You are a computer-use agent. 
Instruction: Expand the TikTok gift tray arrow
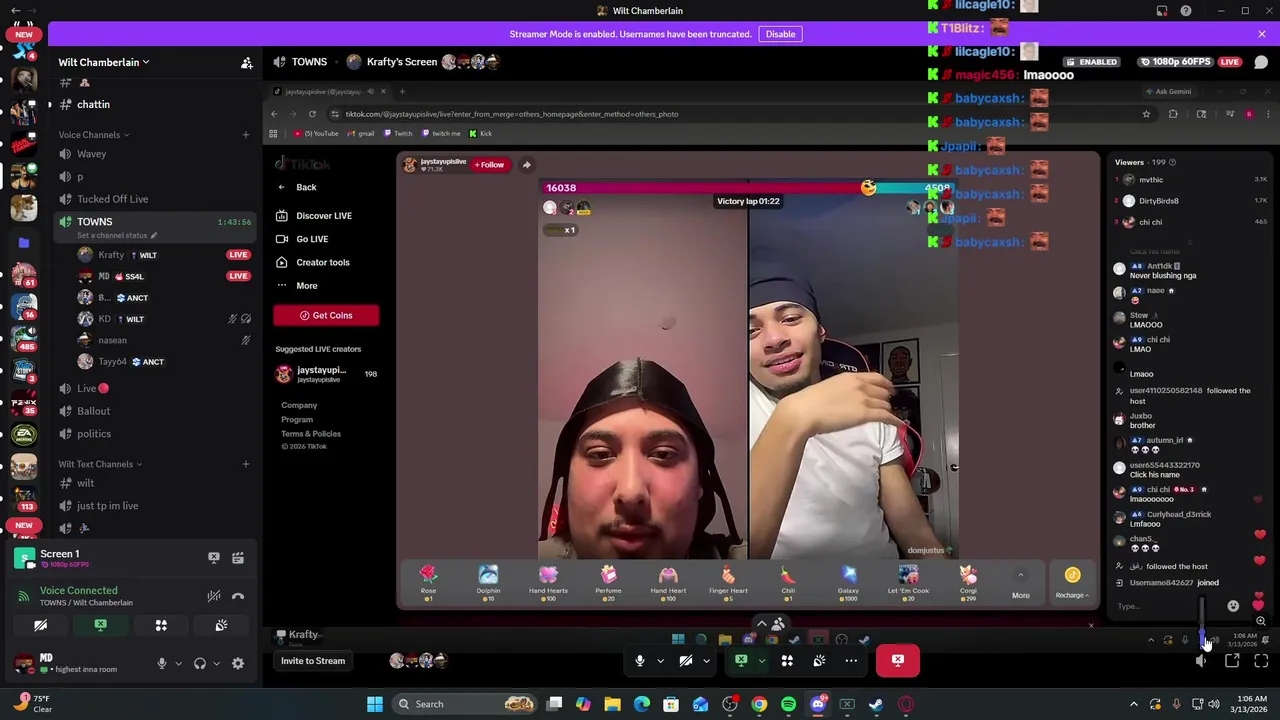(1021, 575)
